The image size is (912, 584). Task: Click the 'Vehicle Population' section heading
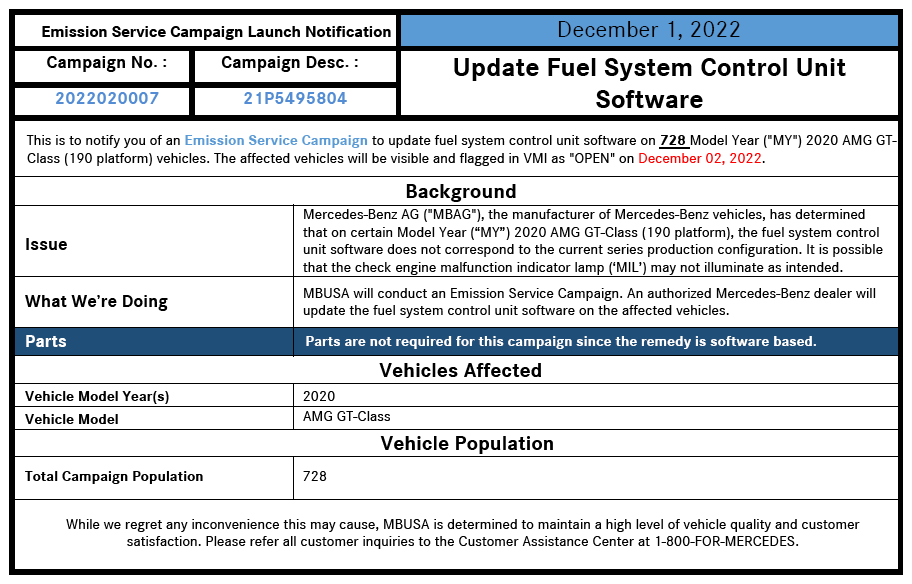467,444
